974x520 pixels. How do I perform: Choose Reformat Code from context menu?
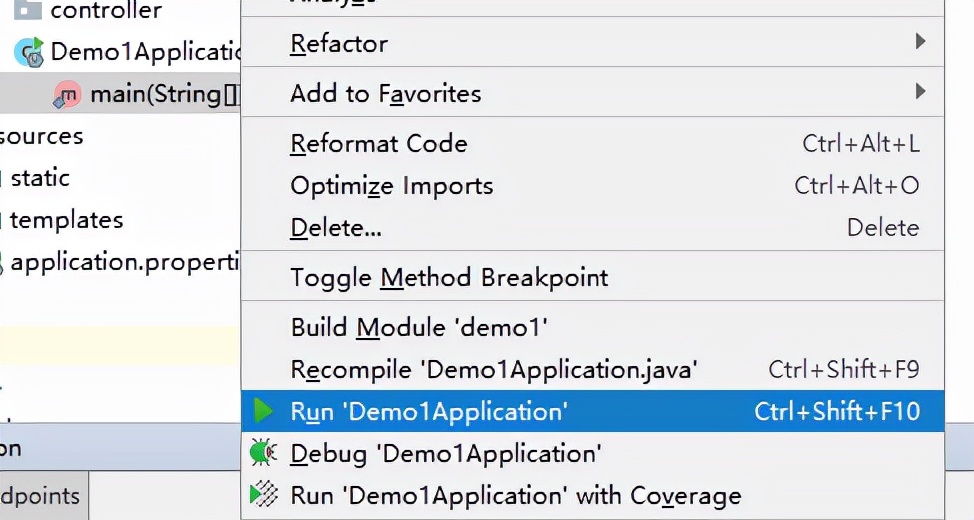click(x=379, y=144)
